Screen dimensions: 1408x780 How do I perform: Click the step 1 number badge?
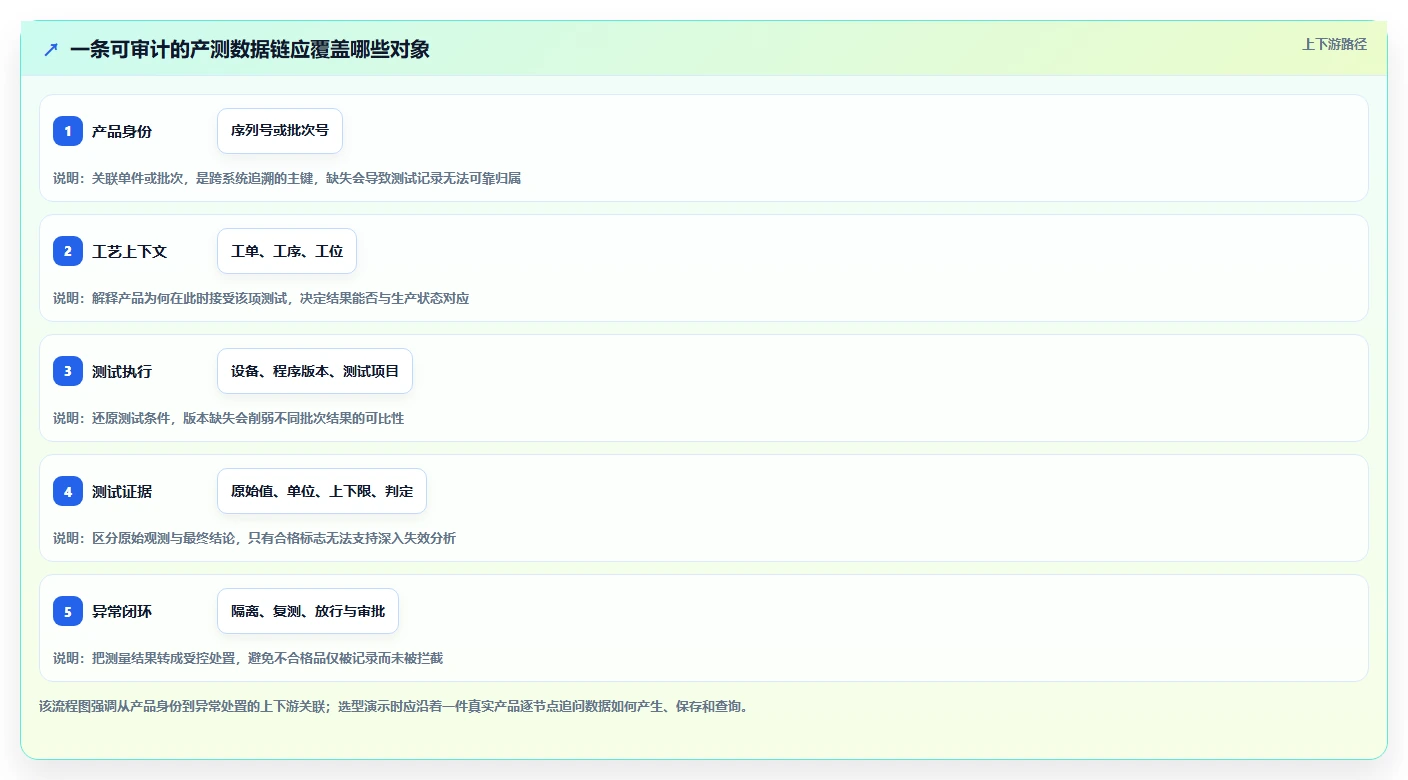68,131
